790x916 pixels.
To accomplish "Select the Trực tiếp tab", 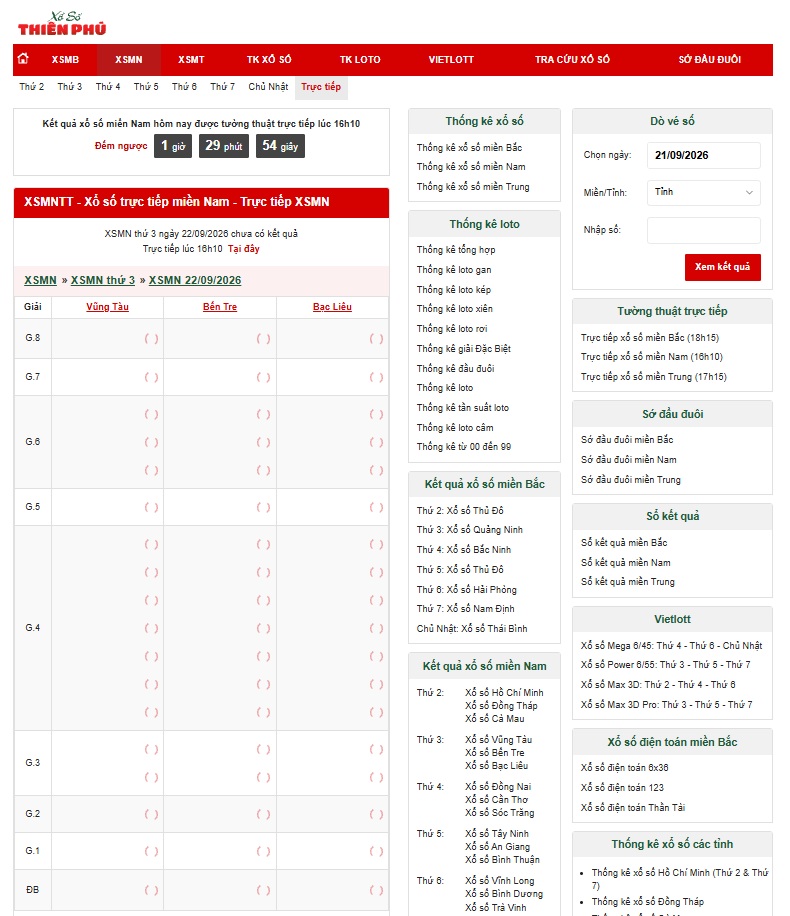I will coord(321,86).
